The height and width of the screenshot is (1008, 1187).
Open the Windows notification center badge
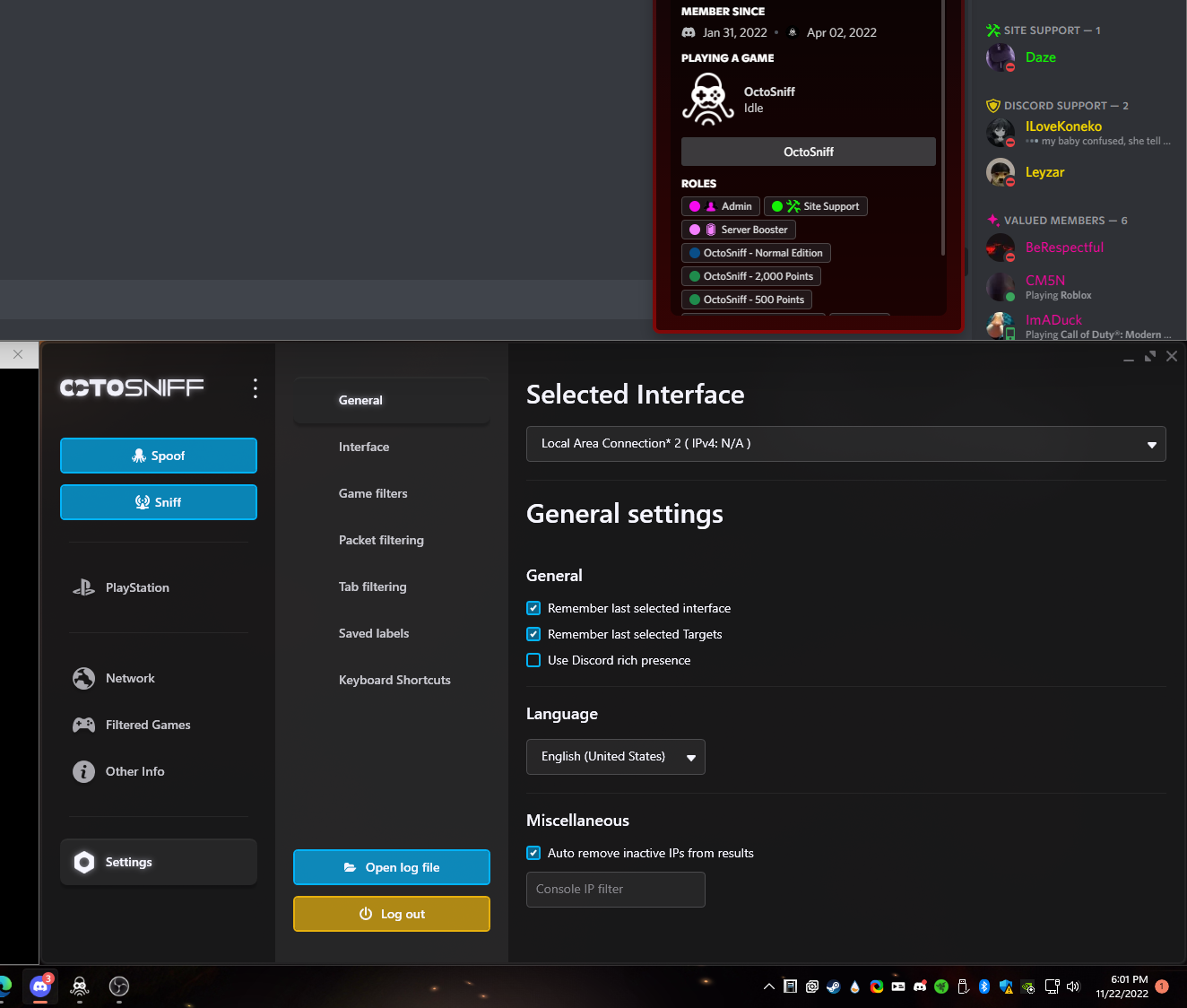pyautogui.click(x=1162, y=986)
